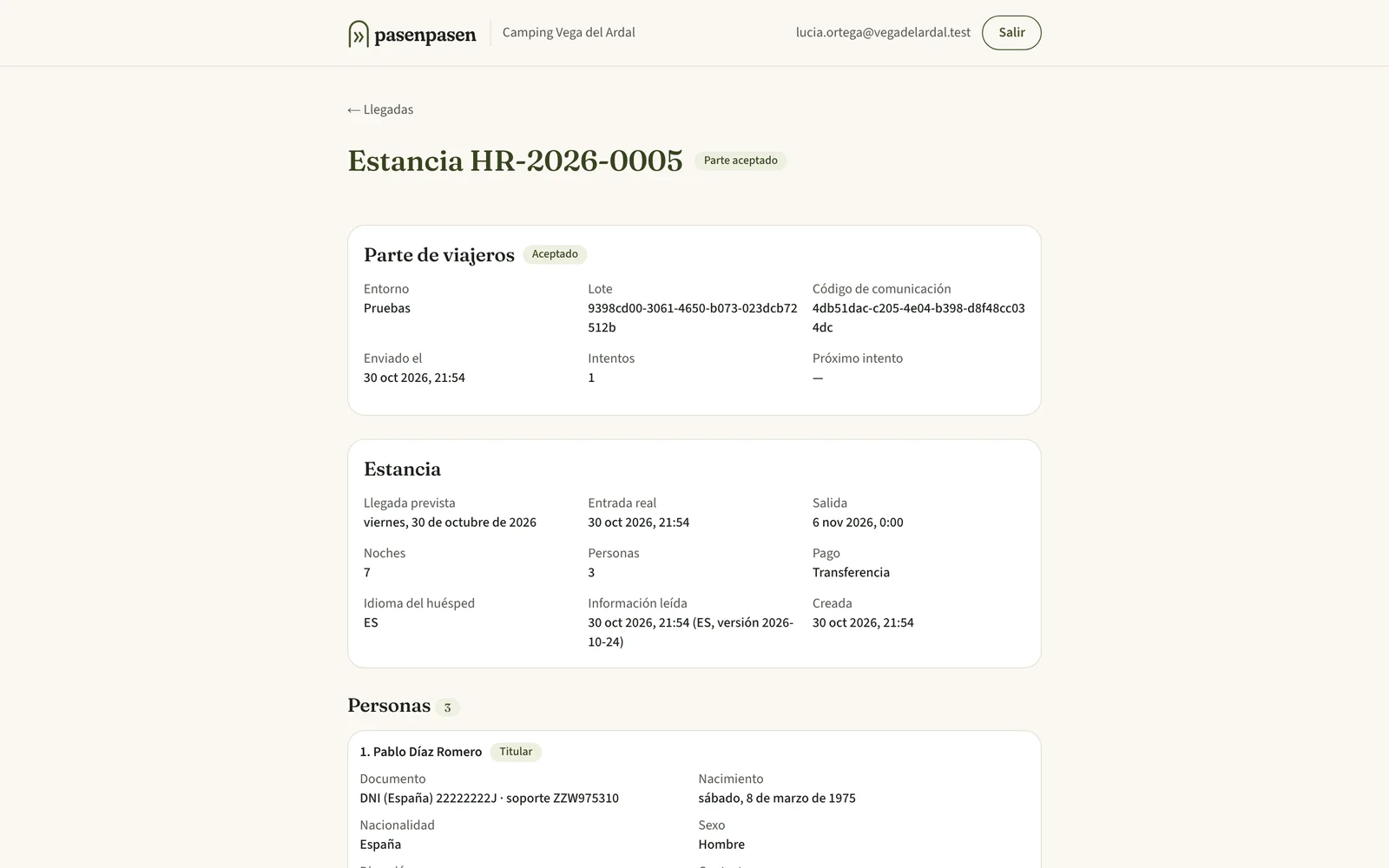Click the Salida value 6 nov 2026, 0:00
The image size is (1389, 868).
(858, 523)
